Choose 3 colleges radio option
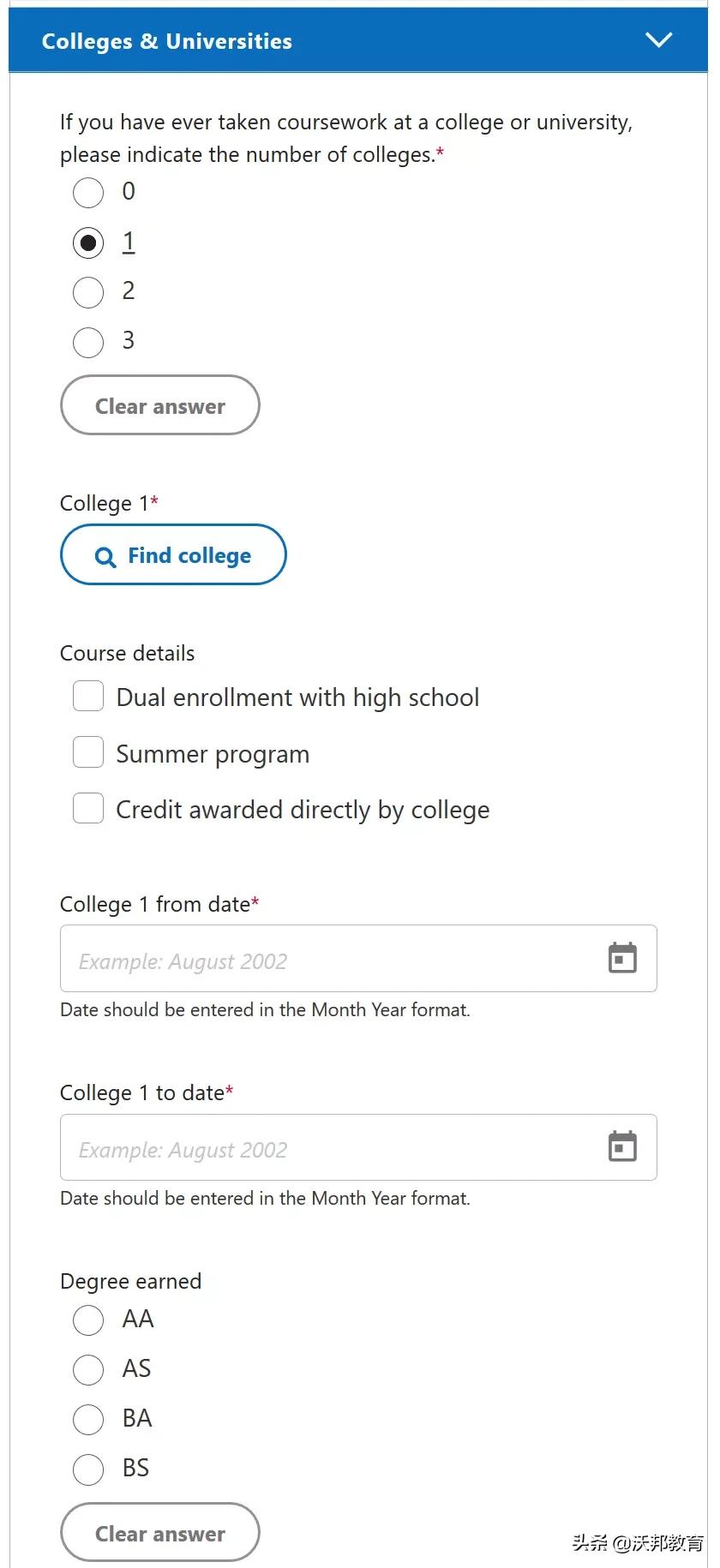The height and width of the screenshot is (1568, 720). (88, 342)
